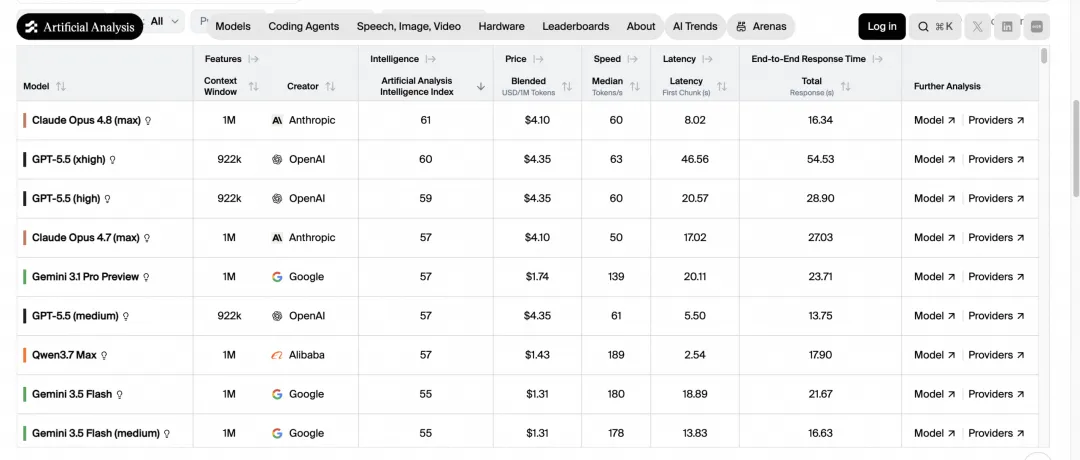Screen dimensions: 1080x460
Task: Click lightbulb icon beside GPT-5.5 (xhigh)
Action: click(x=113, y=160)
